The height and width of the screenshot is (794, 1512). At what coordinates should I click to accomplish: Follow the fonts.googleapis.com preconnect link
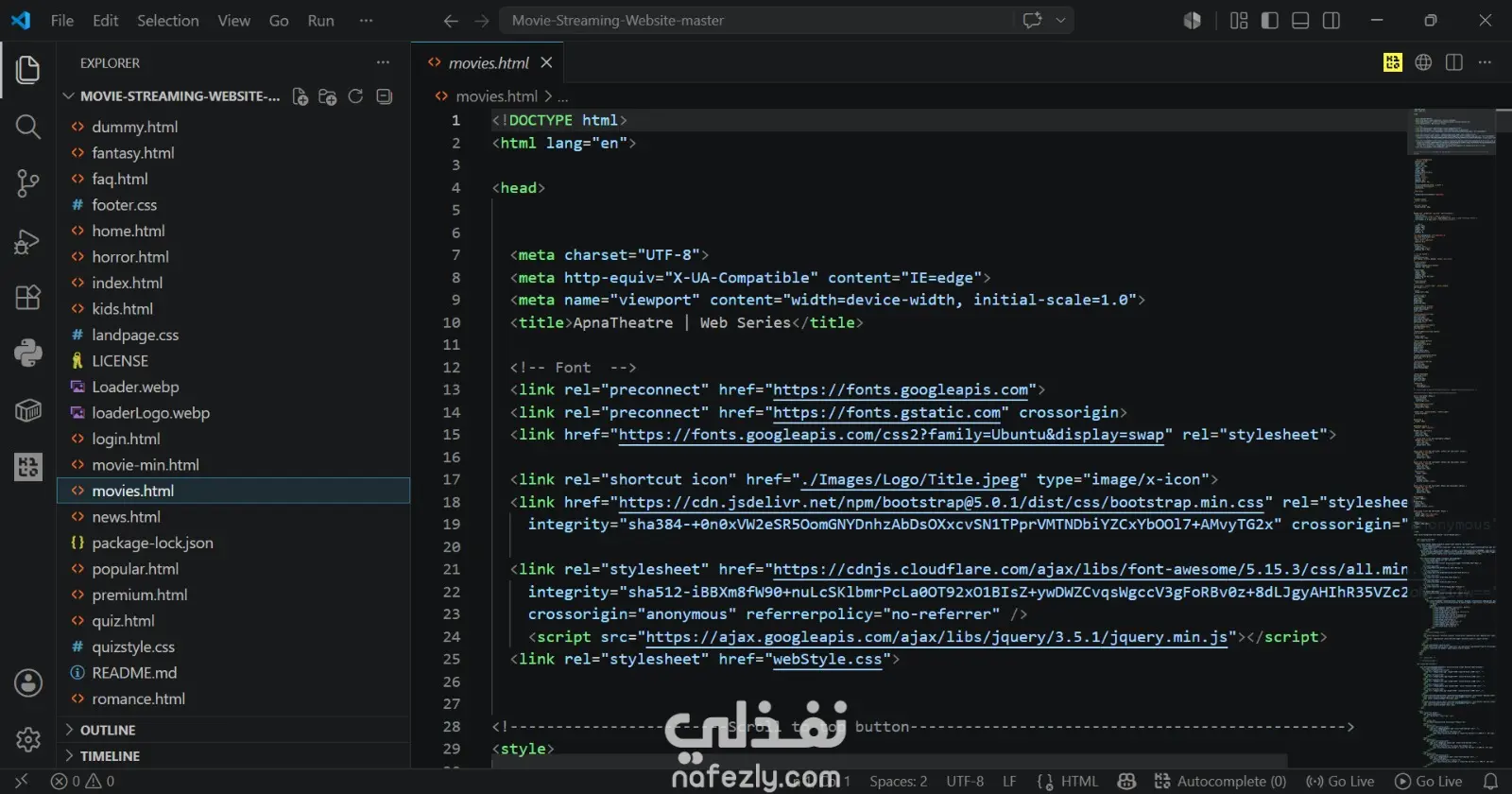point(901,389)
